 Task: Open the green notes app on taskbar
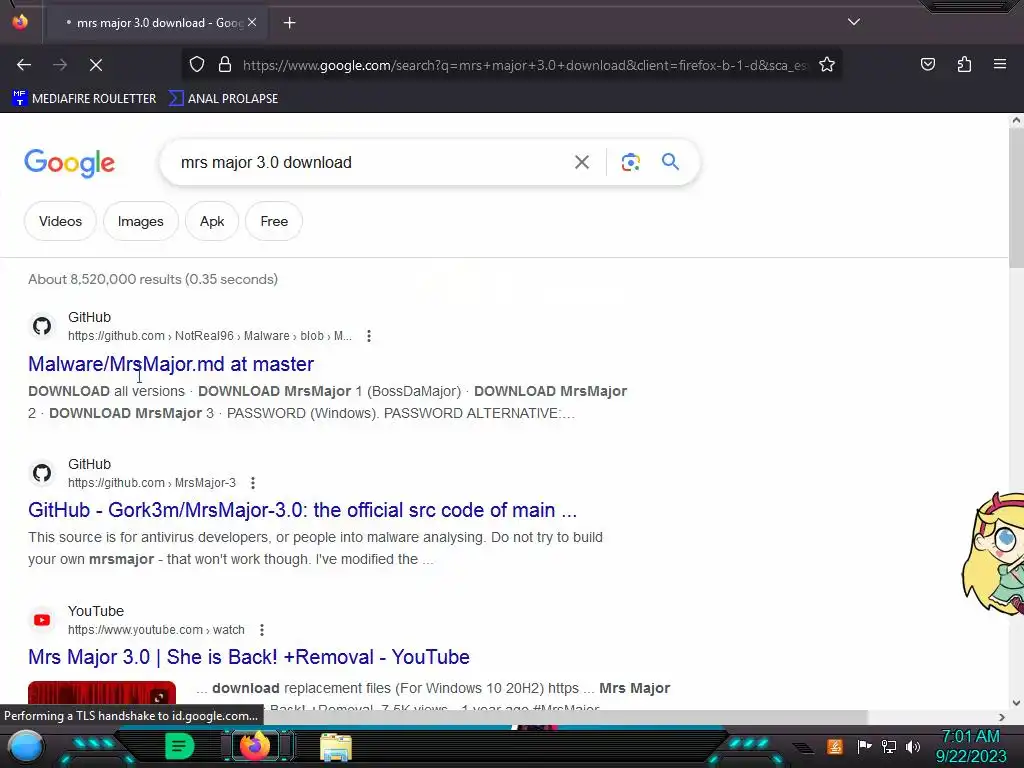[179, 746]
